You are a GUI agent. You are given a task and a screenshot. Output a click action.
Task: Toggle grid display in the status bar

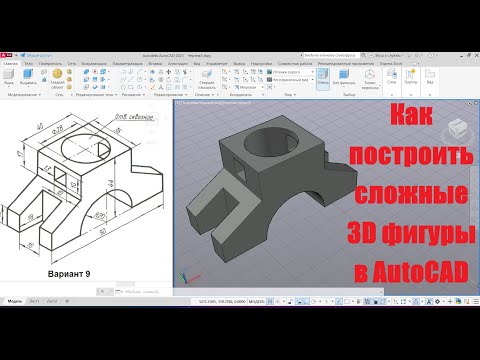pos(270,301)
